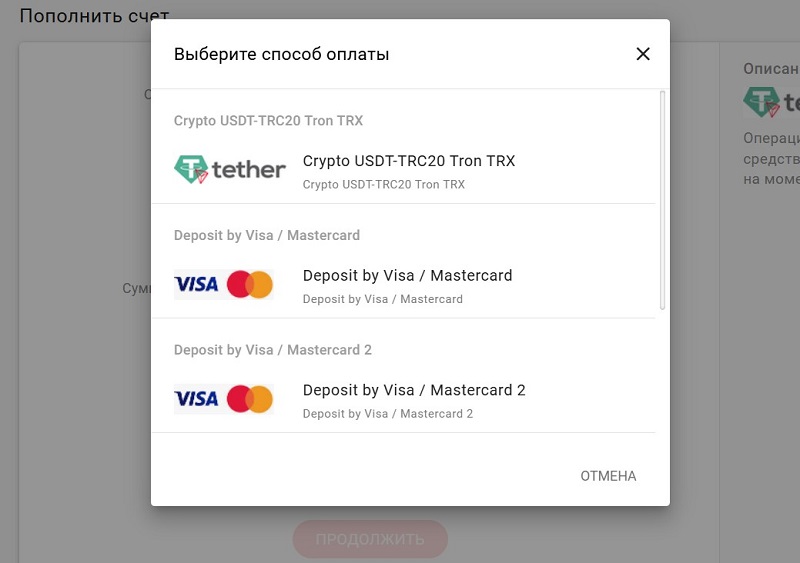Click the dimmed ПРОДОЛЖИТЬ button
This screenshot has width=800, height=563.
click(370, 540)
